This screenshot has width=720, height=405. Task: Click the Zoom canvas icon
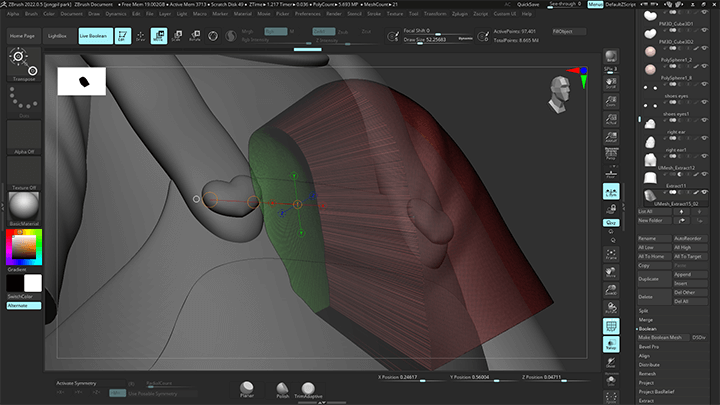pos(611,101)
